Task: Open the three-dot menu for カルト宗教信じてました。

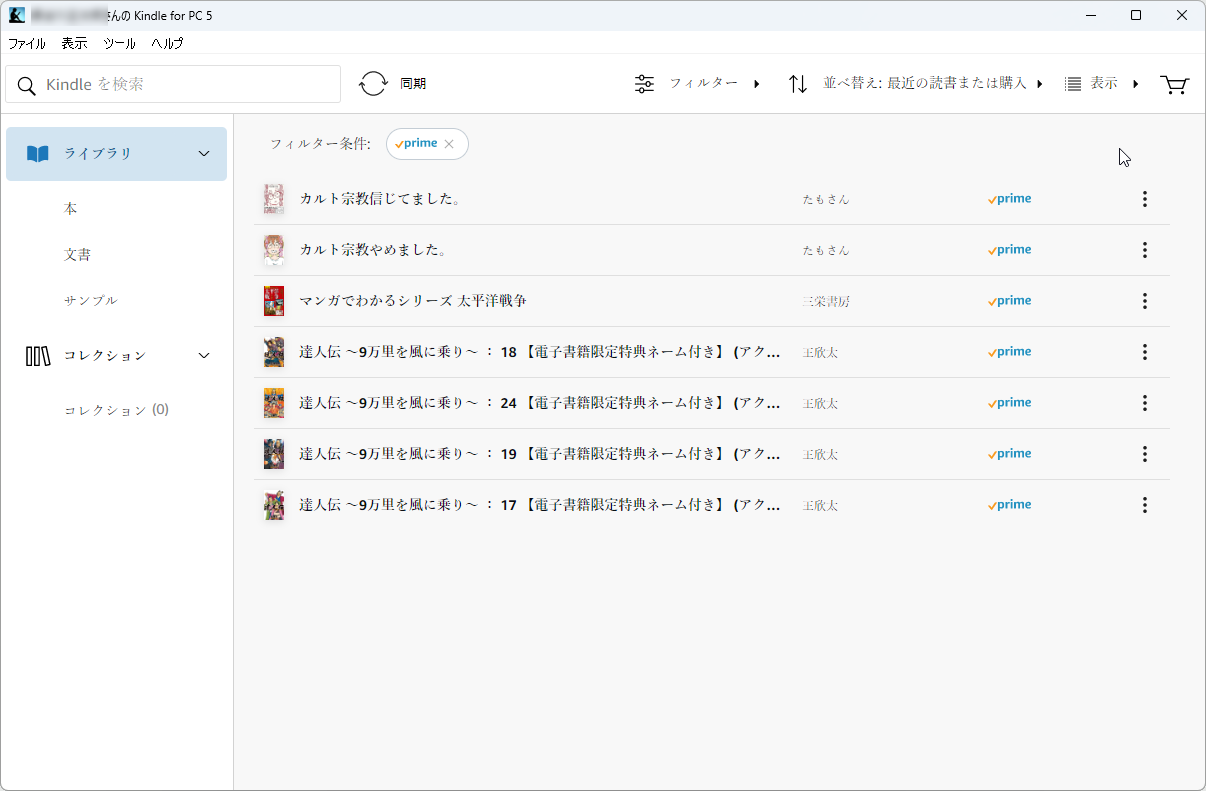Action: point(1144,198)
